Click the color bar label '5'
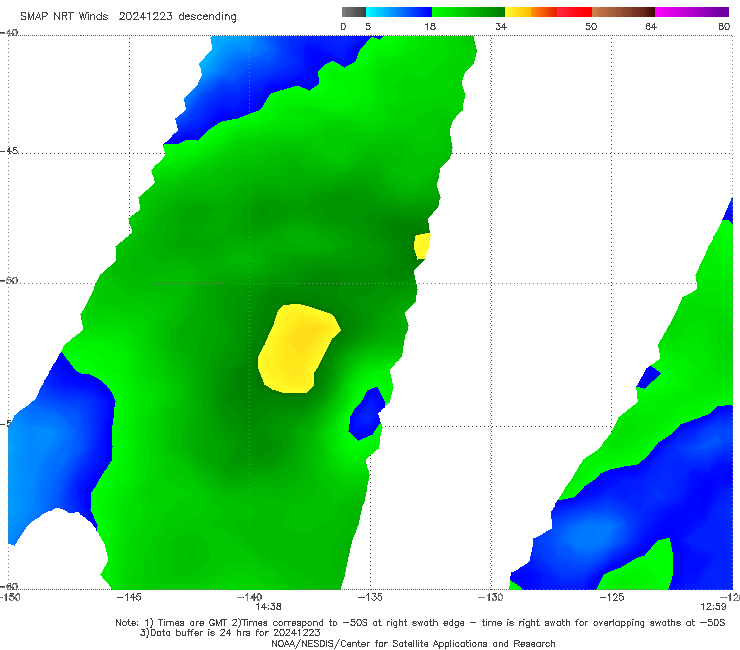The height and width of the screenshot is (650, 740). [x=368, y=27]
